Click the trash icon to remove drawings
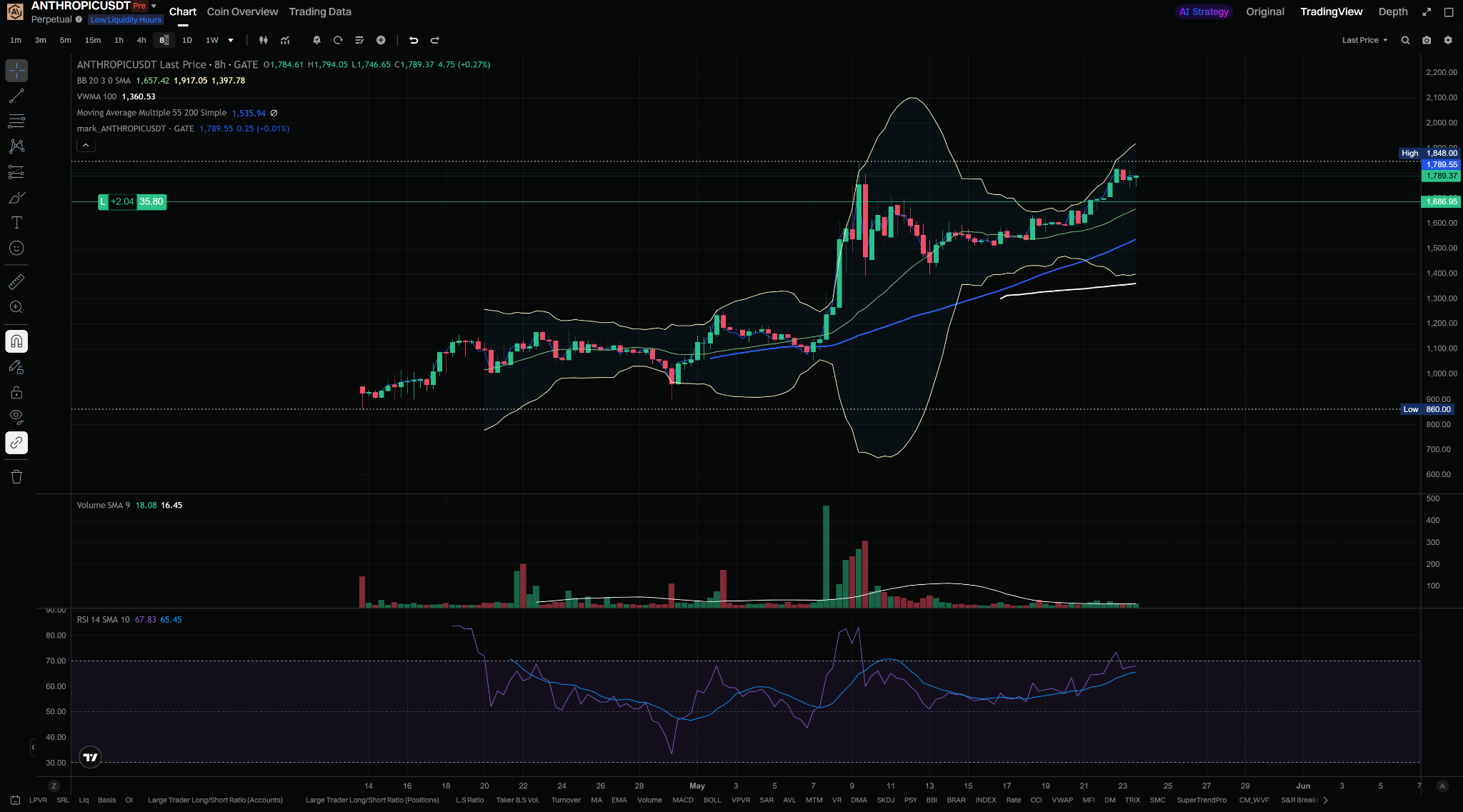Viewport: 1463px width, 812px height. [16, 477]
